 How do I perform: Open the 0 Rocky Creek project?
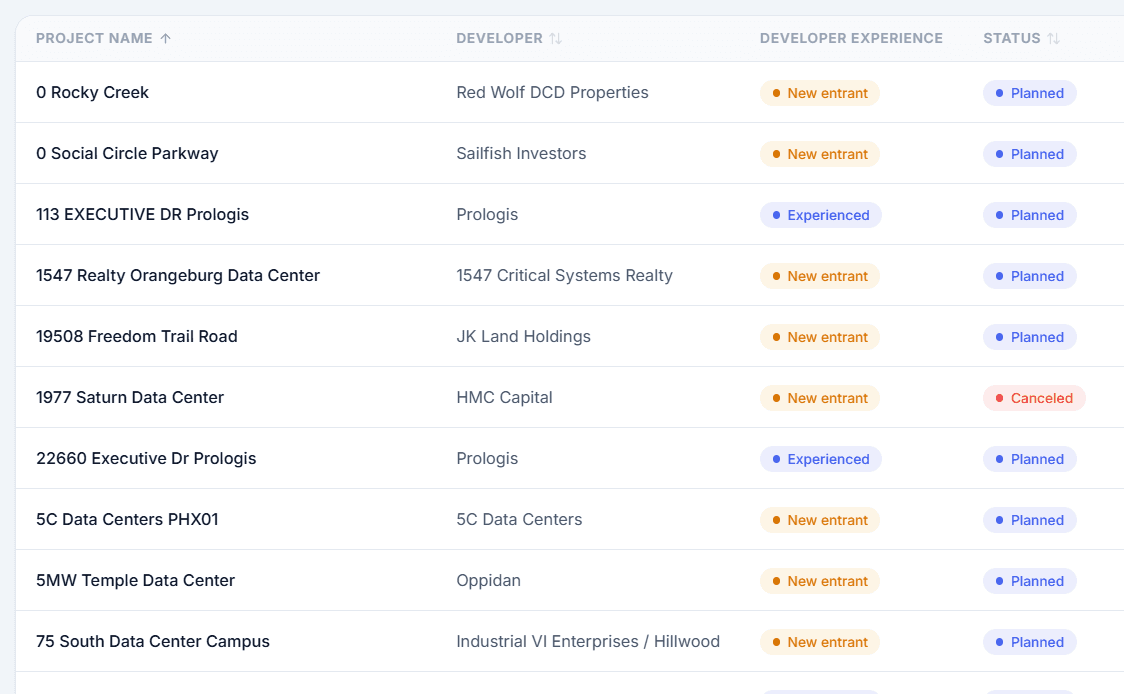pyautogui.click(x=92, y=92)
